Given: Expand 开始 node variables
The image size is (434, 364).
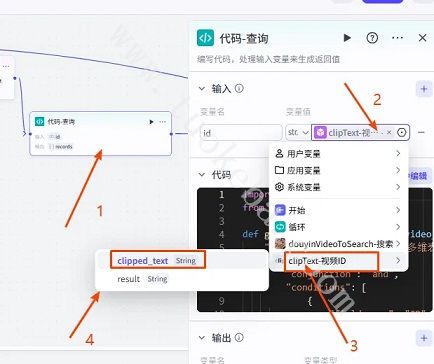Looking at the screenshot, I should point(337,210).
